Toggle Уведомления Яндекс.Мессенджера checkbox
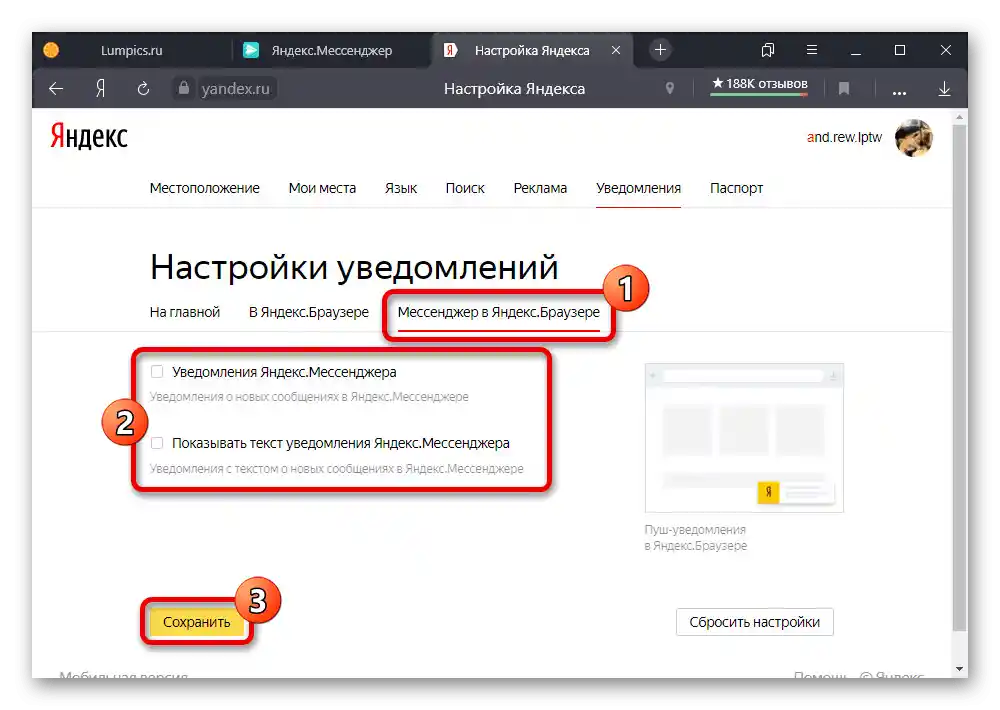1000x710 pixels. (x=157, y=371)
